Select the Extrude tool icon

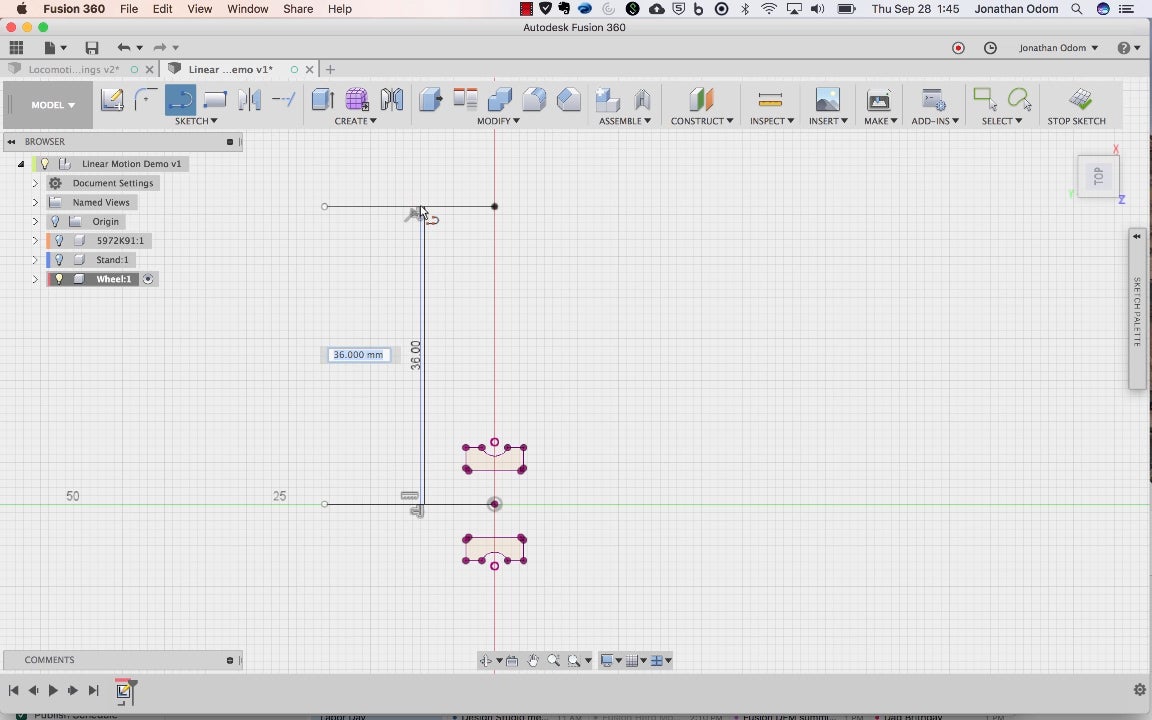click(323, 99)
